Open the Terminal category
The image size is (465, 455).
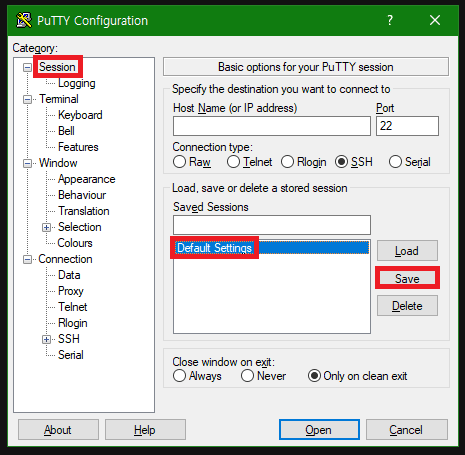(x=59, y=99)
